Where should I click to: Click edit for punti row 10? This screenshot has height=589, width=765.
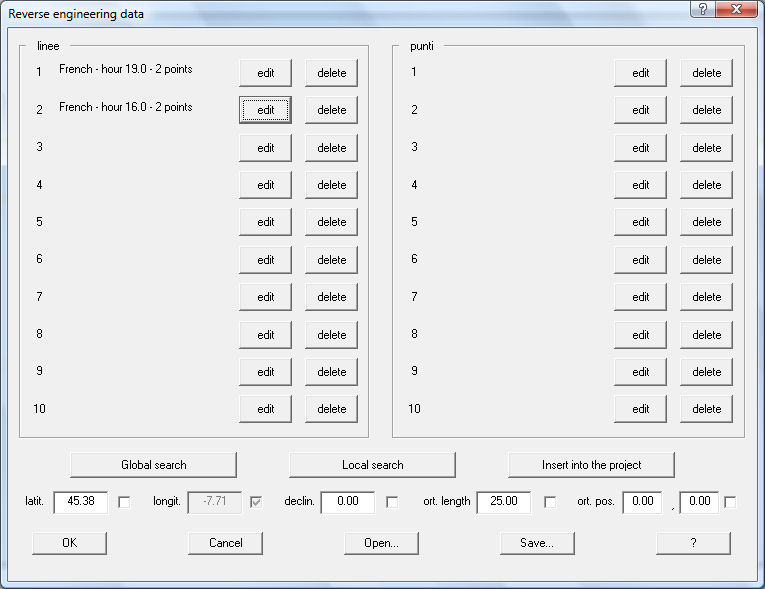coord(640,409)
